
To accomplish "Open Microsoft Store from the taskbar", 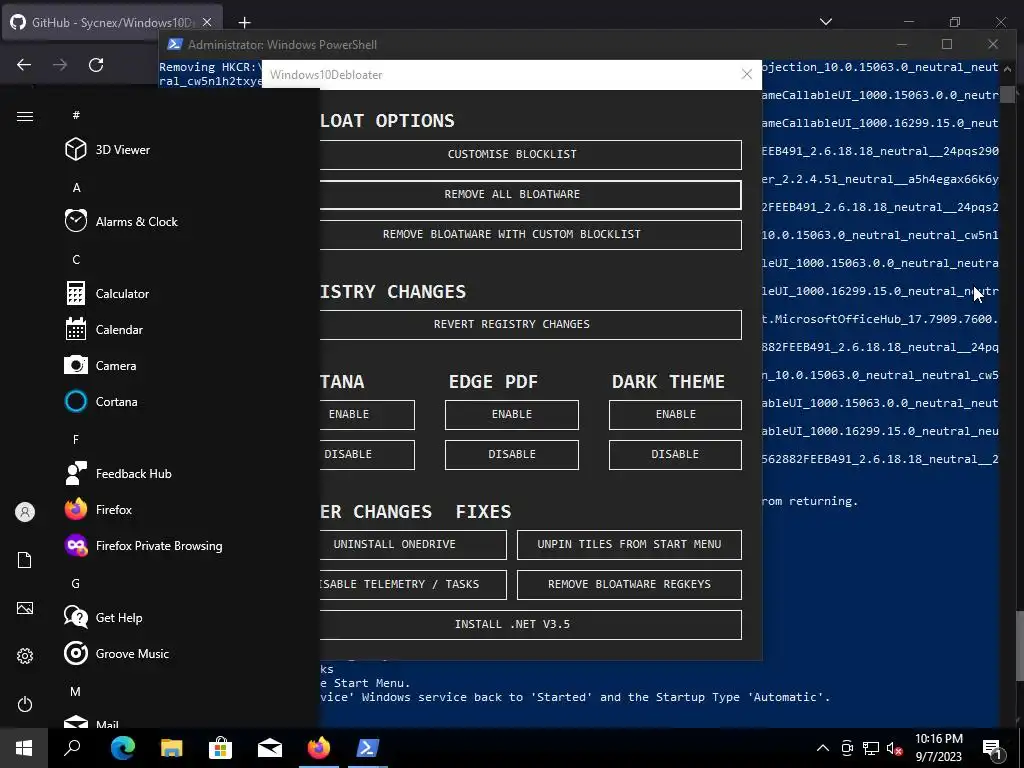I will tap(221, 748).
